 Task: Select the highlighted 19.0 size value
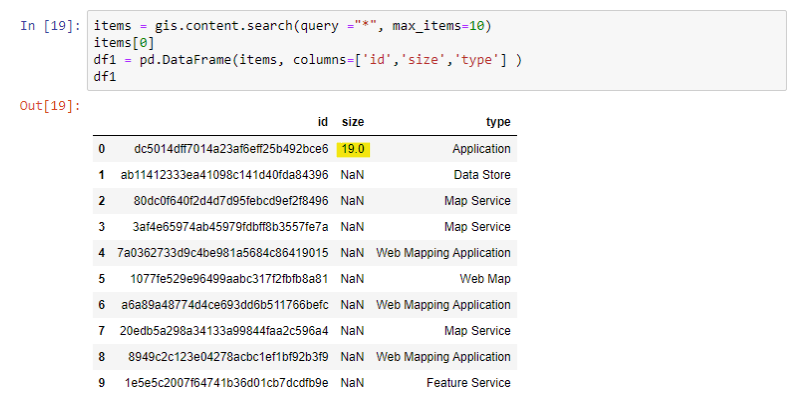pyautogui.click(x=353, y=149)
